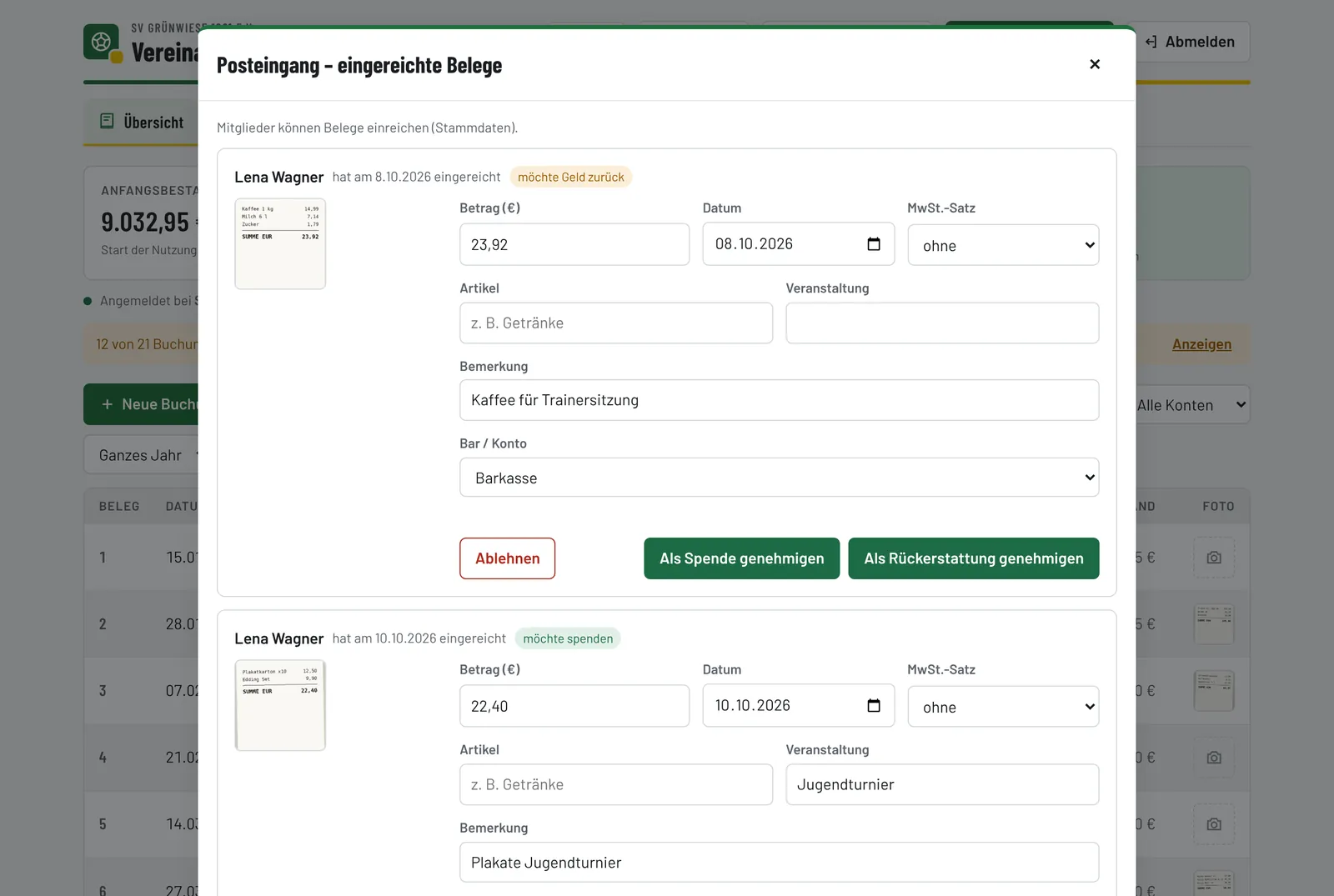Open the Übersicht tab
The width and height of the screenshot is (1334, 896).
pyautogui.click(x=142, y=122)
